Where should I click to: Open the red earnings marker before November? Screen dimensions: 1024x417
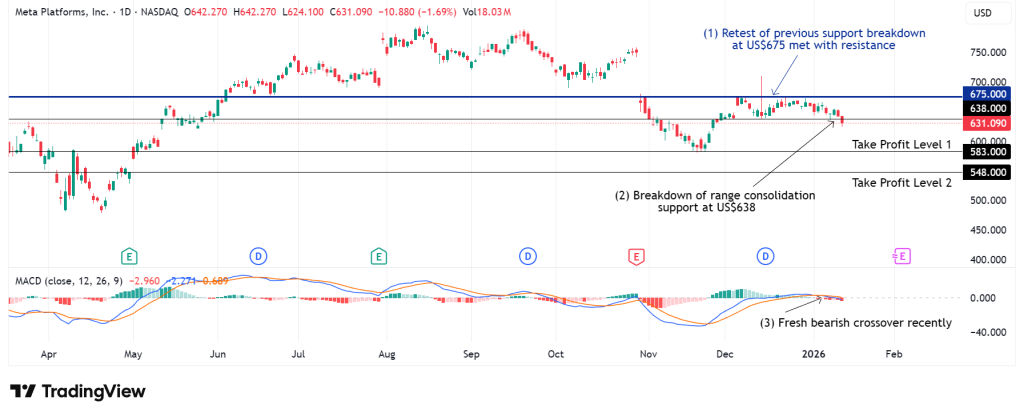[636, 256]
